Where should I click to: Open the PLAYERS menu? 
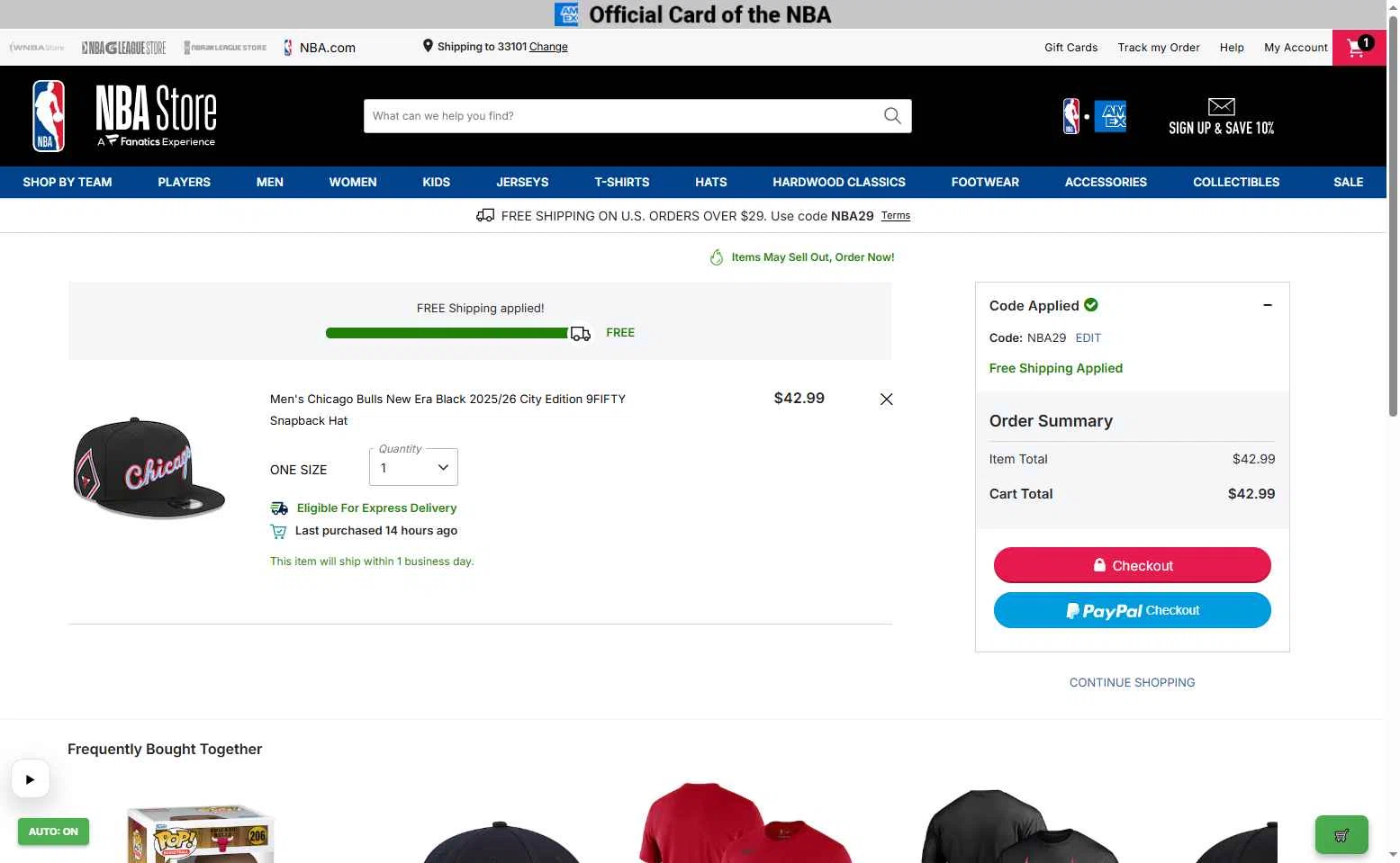(184, 182)
